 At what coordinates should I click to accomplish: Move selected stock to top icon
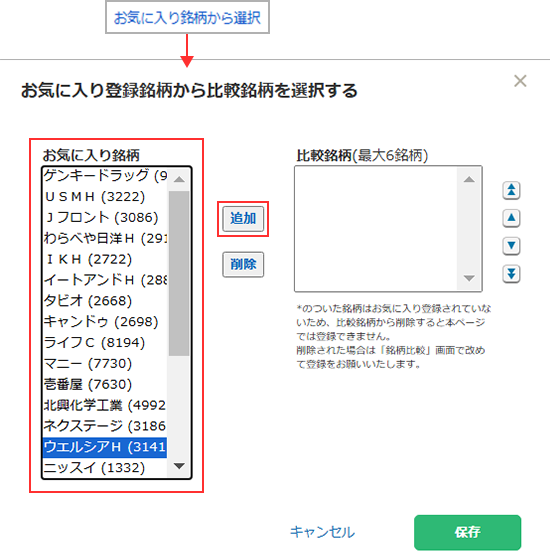click(x=511, y=190)
